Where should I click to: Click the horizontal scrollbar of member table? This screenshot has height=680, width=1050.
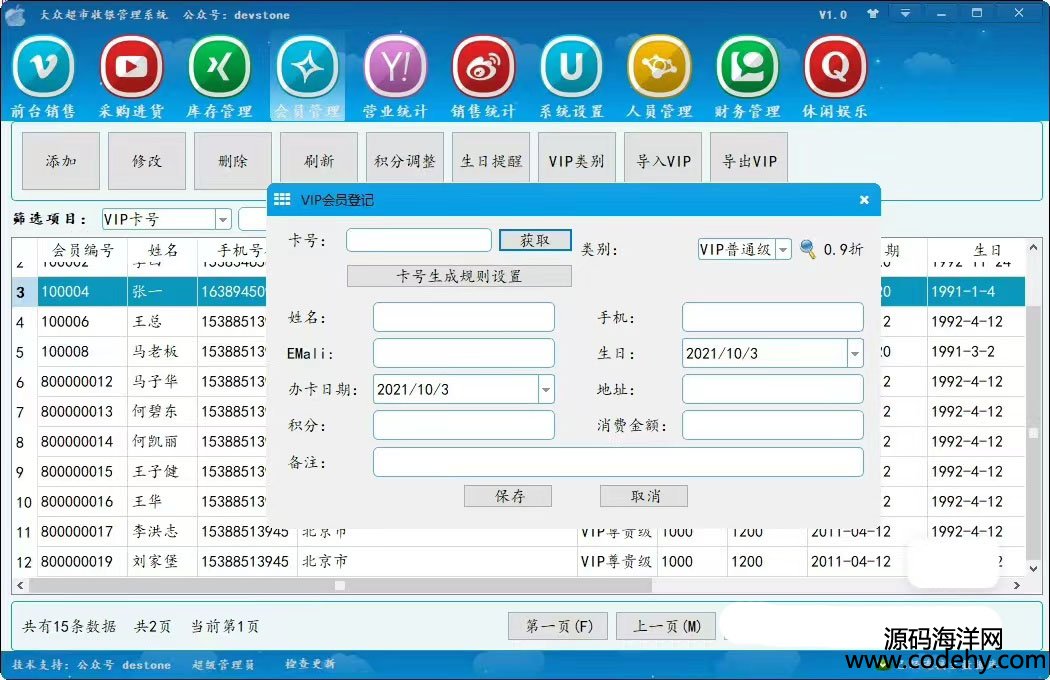coord(340,586)
